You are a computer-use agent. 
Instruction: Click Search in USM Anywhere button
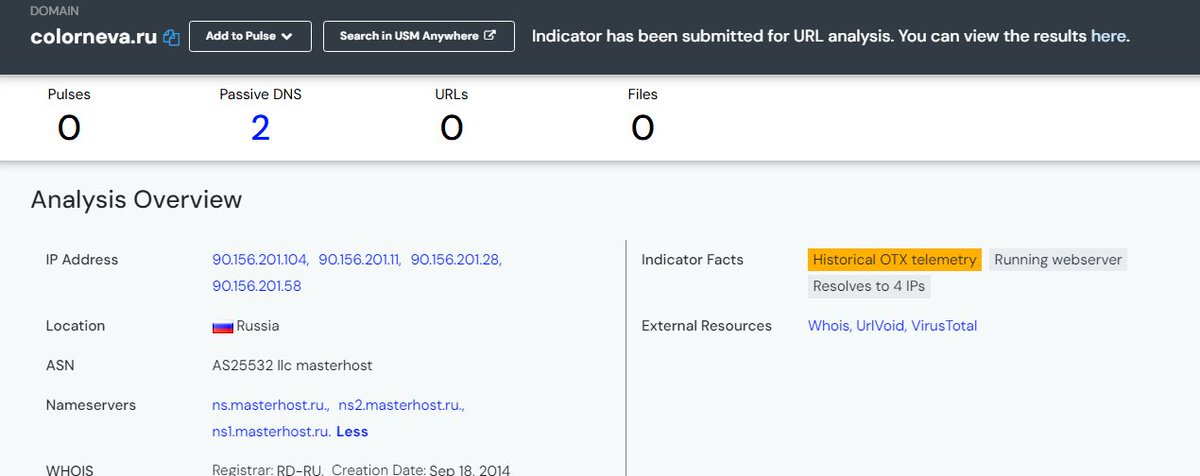point(418,36)
